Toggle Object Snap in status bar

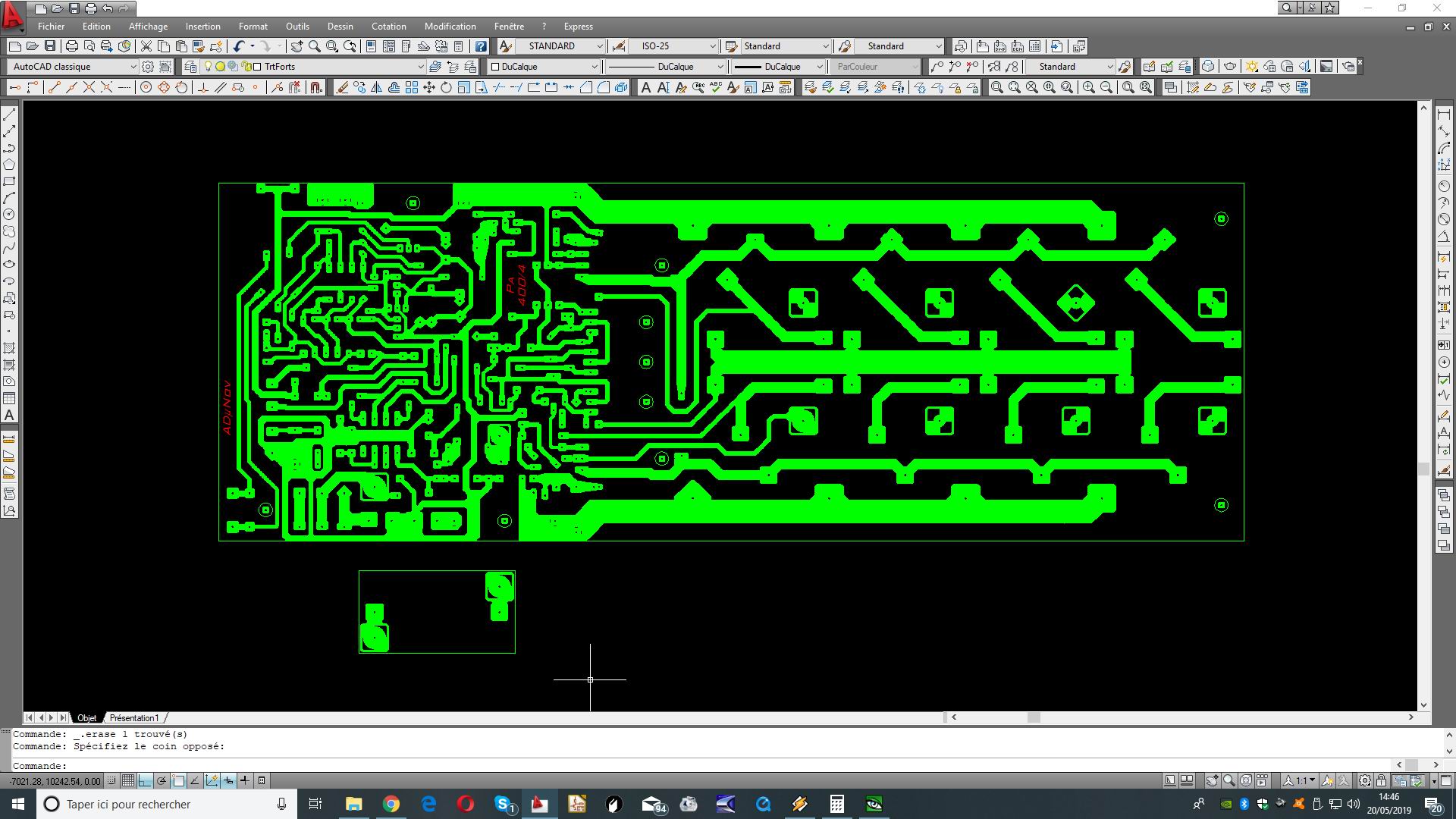point(178,780)
